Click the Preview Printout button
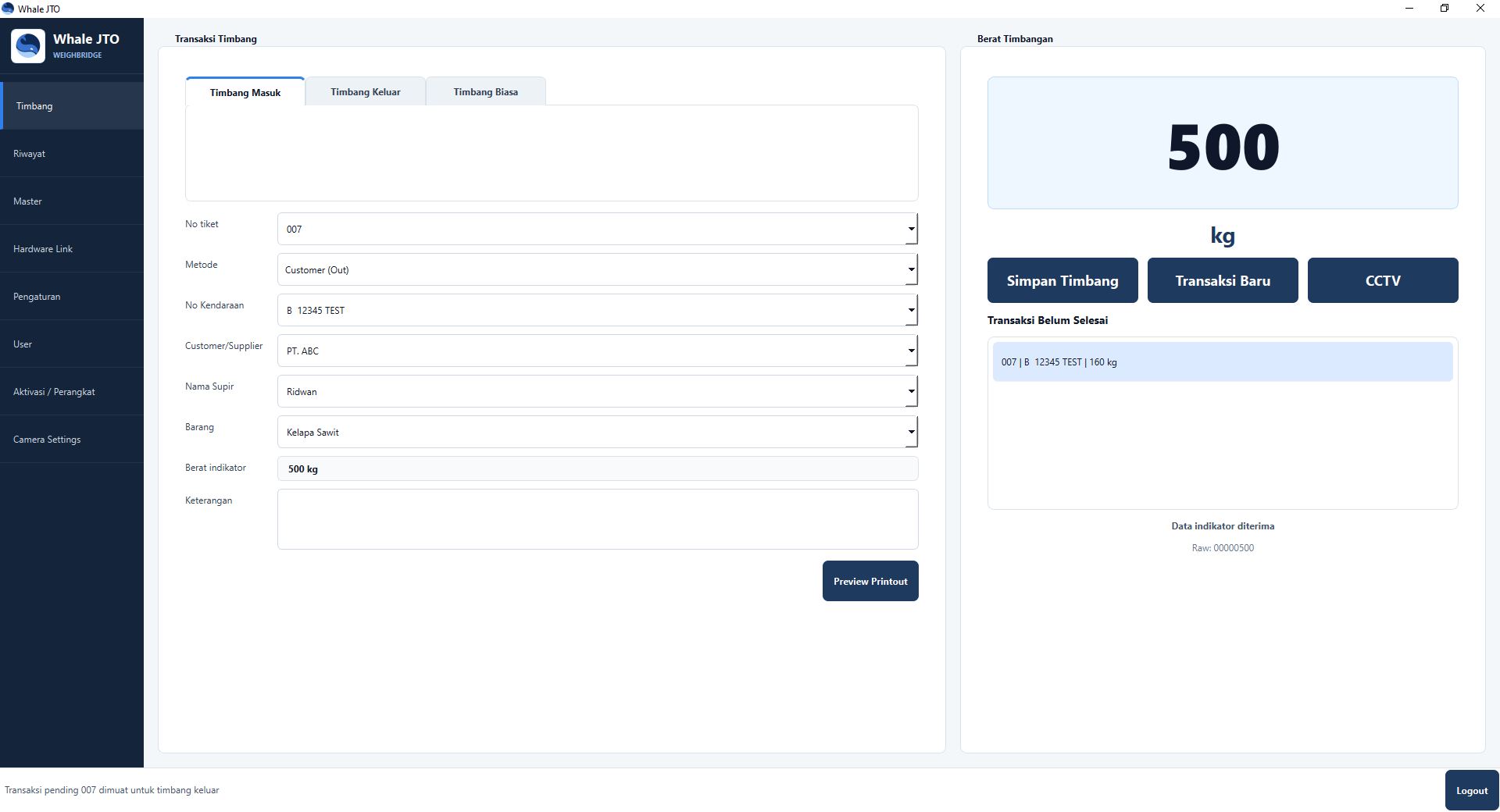 870,581
